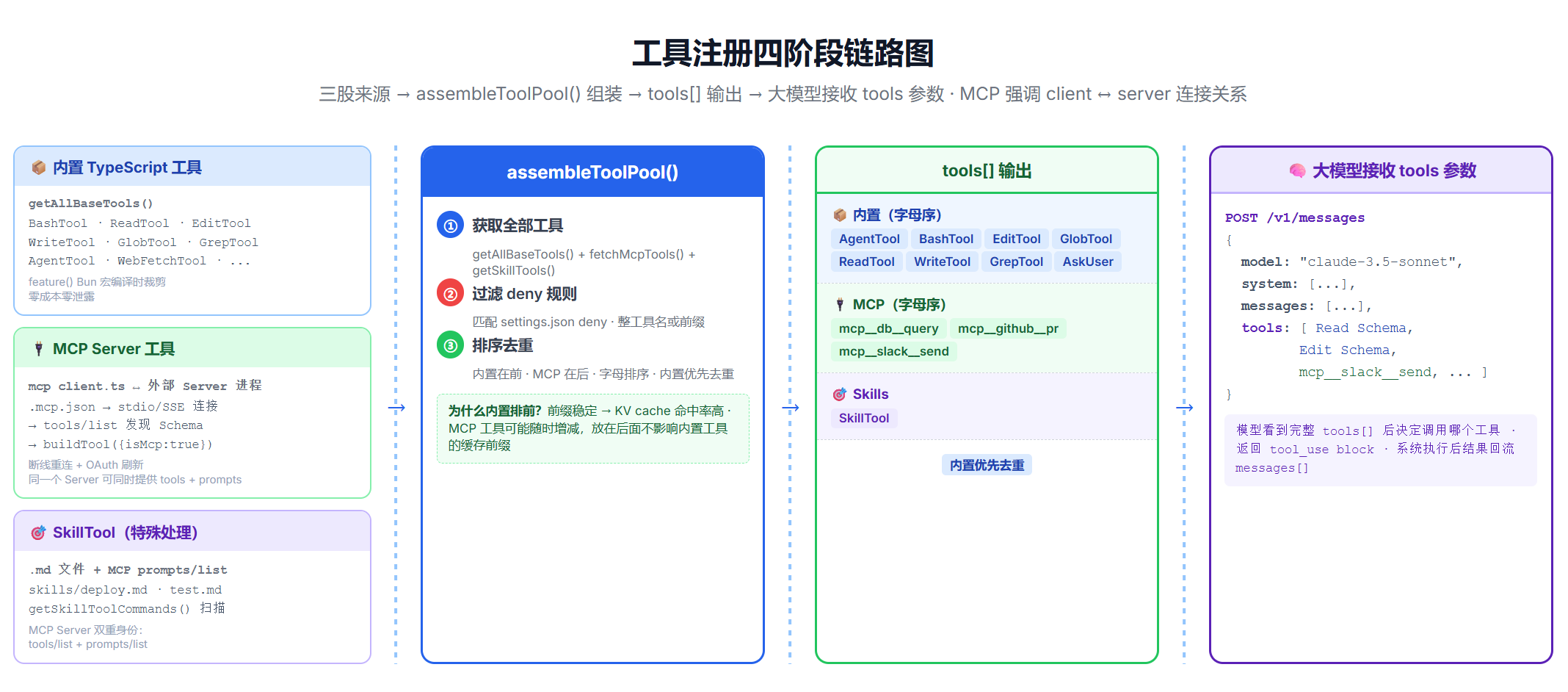Click the BashTool · ReadTool · EditTool line
The image size is (1568, 692).
click(x=139, y=223)
